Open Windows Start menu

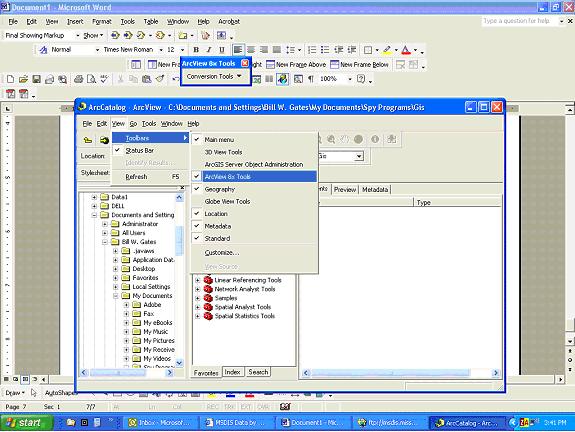26,422
